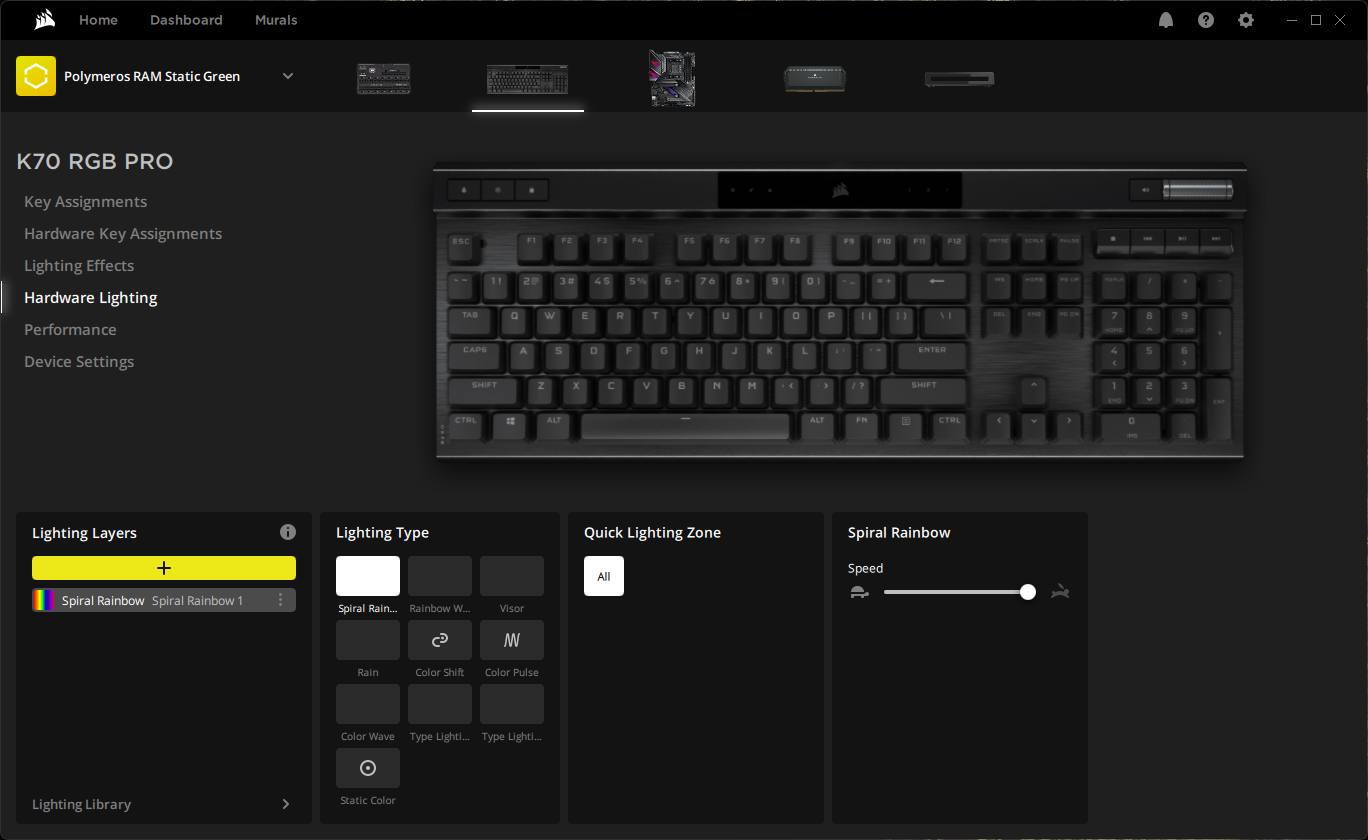
Task: Click the TAB key on the keyboard
Action: pos(470,319)
